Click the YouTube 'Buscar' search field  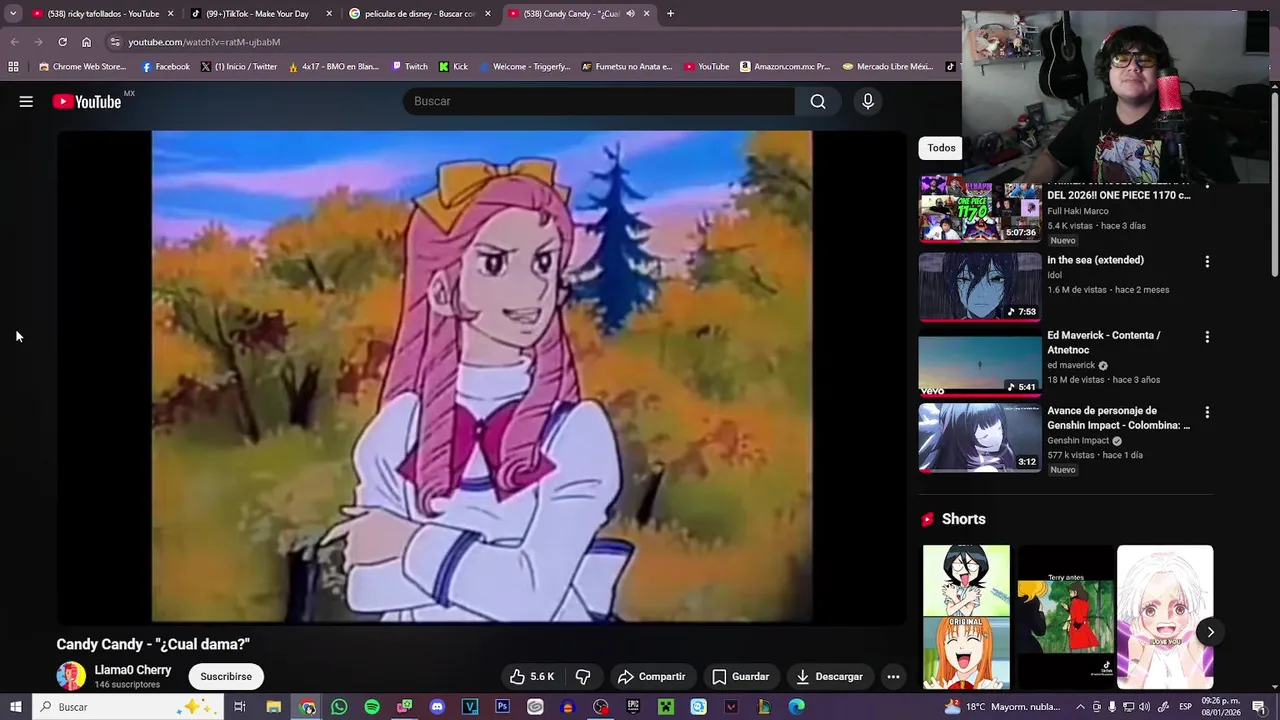pos(598,101)
